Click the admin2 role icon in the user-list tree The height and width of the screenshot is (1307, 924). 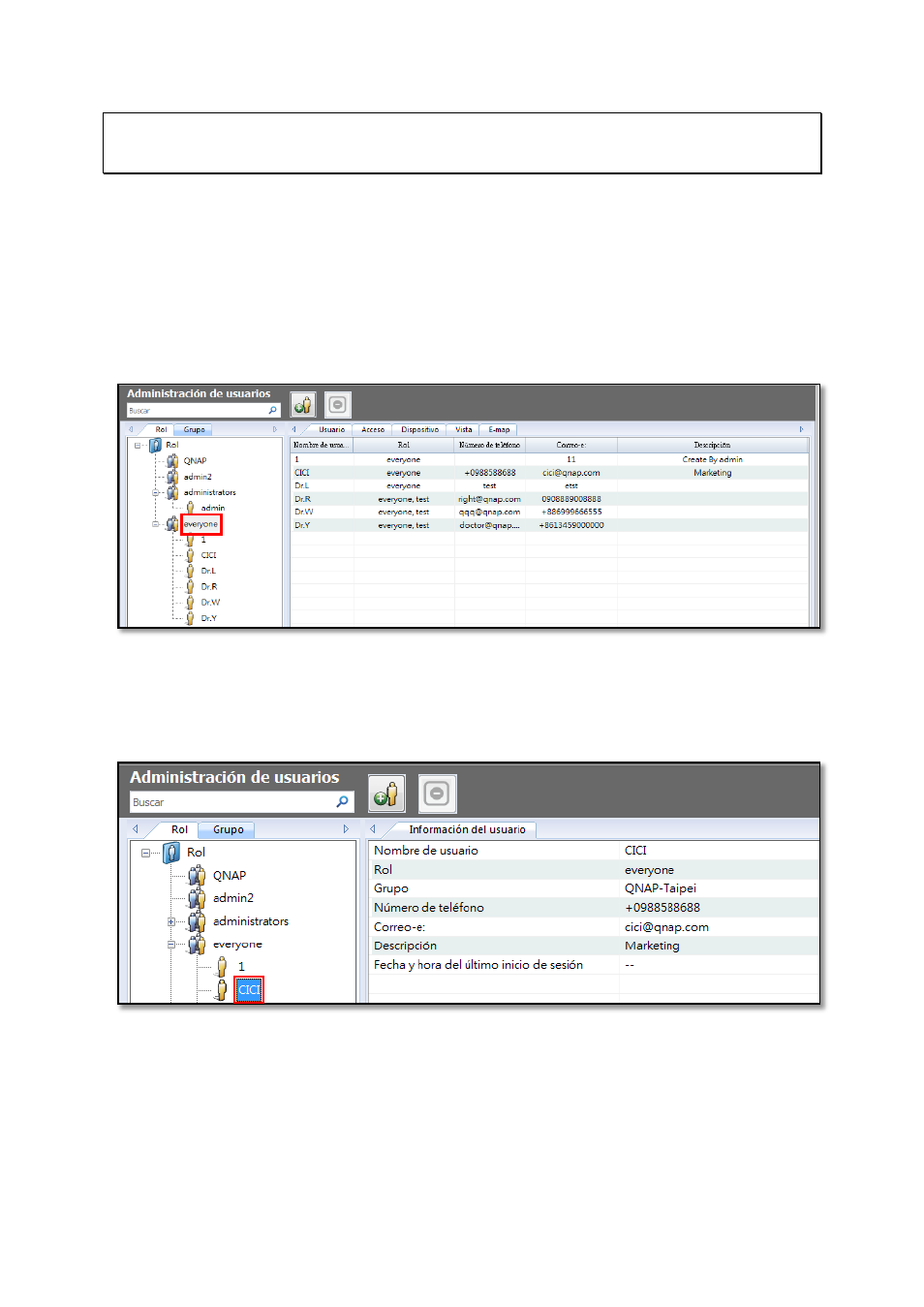(172, 477)
